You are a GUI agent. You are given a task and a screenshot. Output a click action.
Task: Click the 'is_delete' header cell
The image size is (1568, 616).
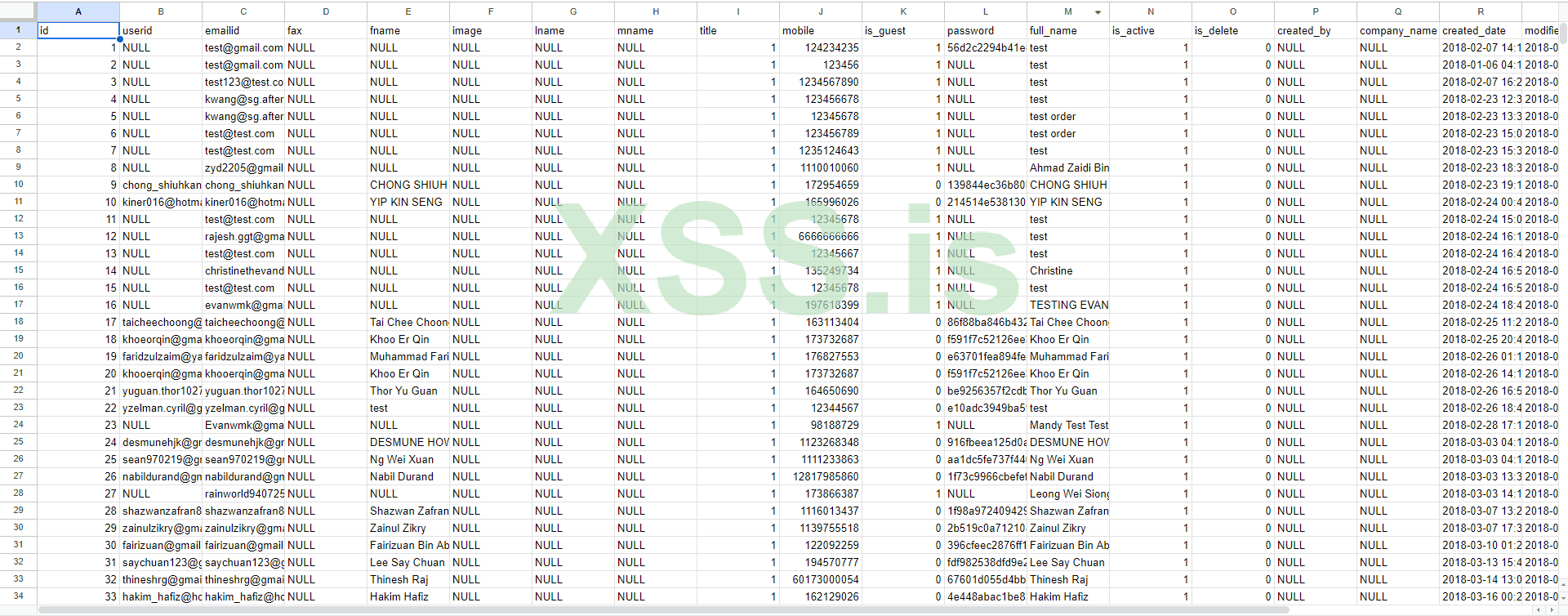[x=1233, y=30]
